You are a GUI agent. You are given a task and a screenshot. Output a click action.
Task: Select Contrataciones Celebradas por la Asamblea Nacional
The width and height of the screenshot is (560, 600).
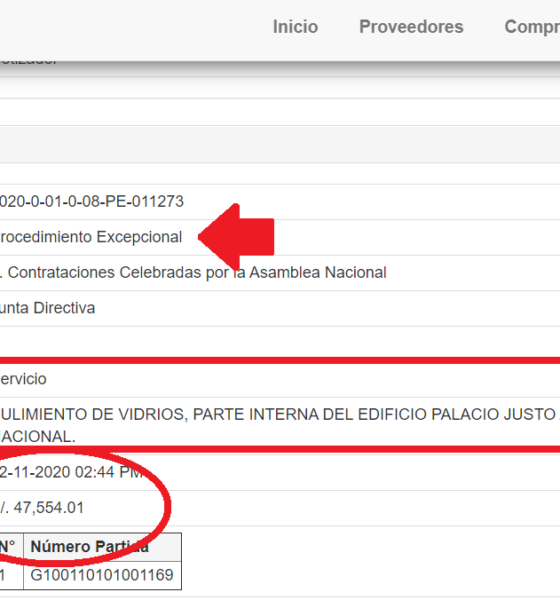tap(193, 273)
